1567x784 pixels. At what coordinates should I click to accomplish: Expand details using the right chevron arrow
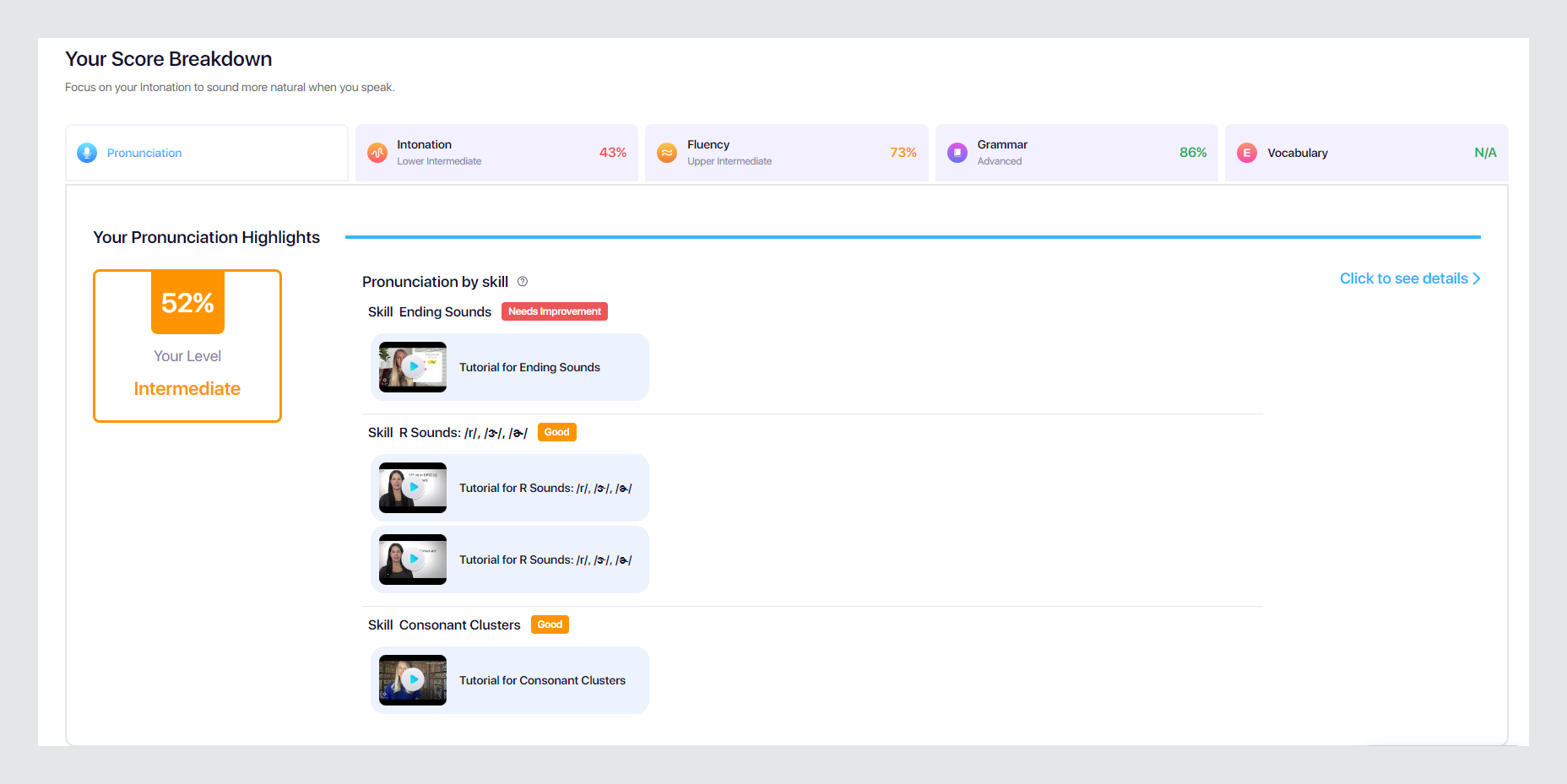pyautogui.click(x=1477, y=278)
